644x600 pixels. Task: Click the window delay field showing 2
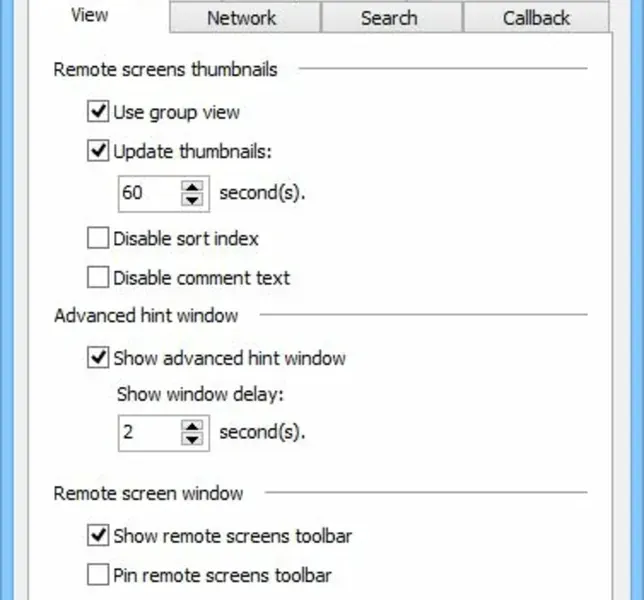[x=147, y=433]
